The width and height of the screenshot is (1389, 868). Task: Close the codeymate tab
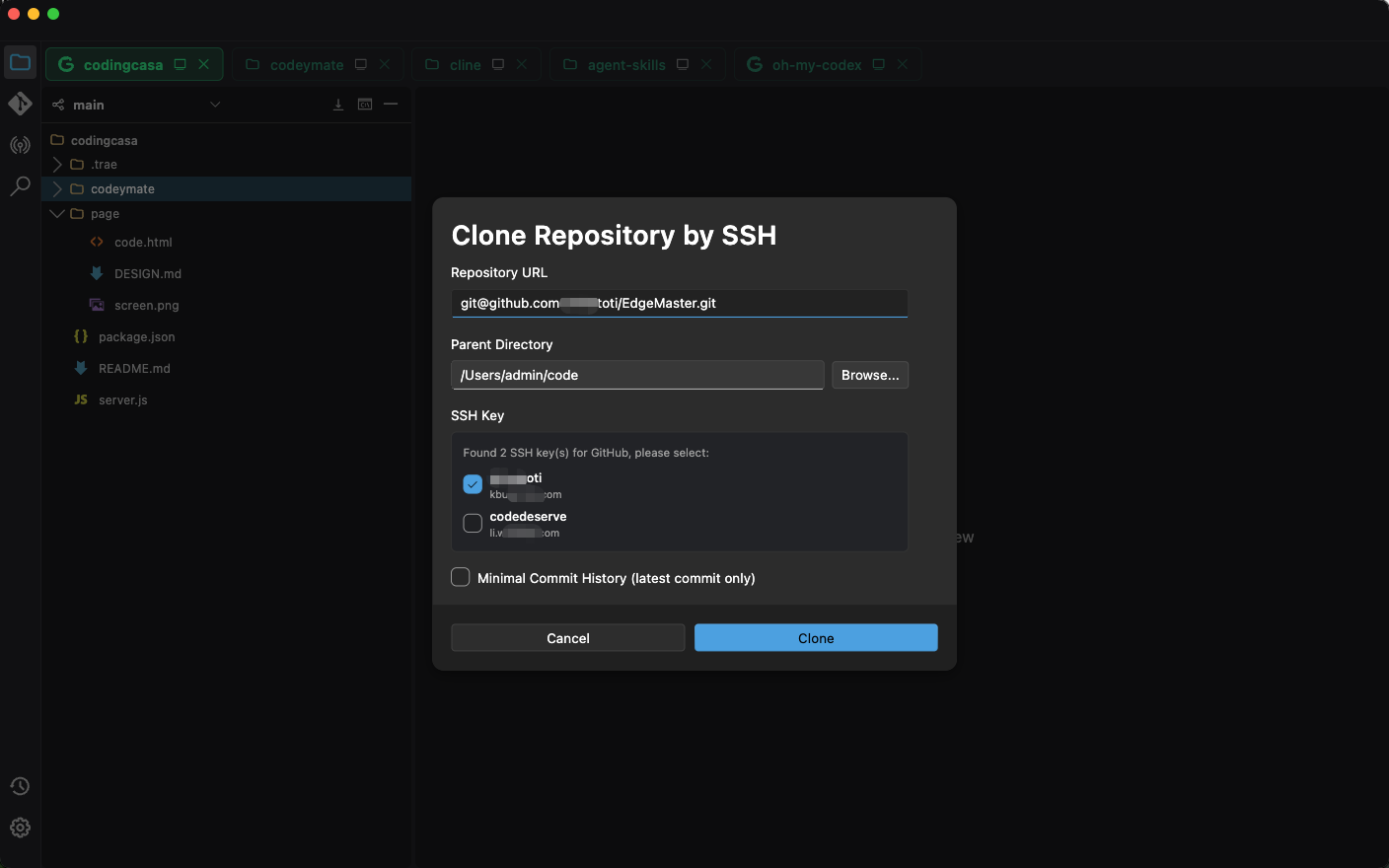click(x=385, y=64)
